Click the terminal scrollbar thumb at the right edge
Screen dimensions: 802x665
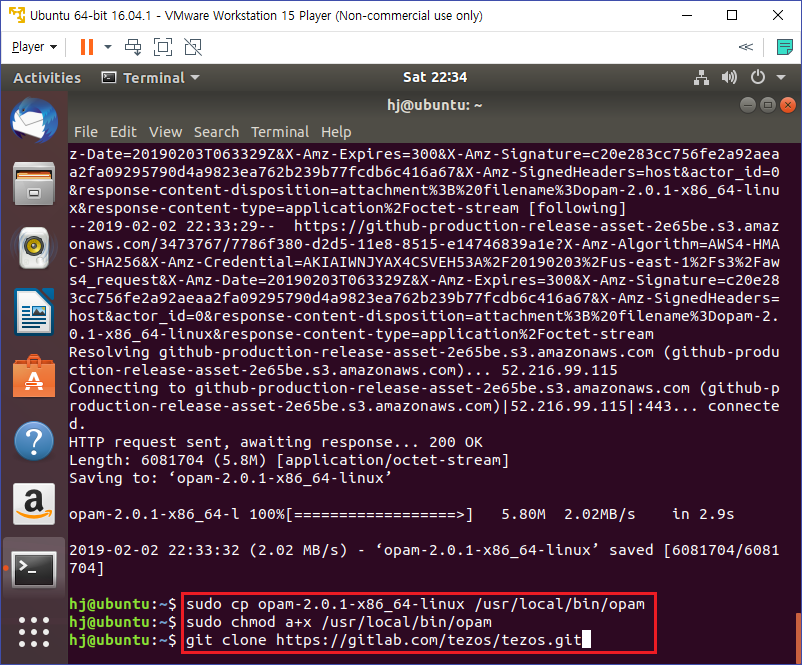798,636
